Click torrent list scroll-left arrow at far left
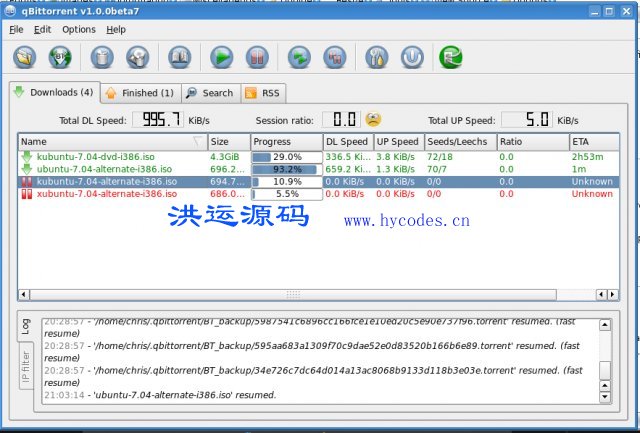This screenshot has height=433, width=640. click(x=24, y=294)
